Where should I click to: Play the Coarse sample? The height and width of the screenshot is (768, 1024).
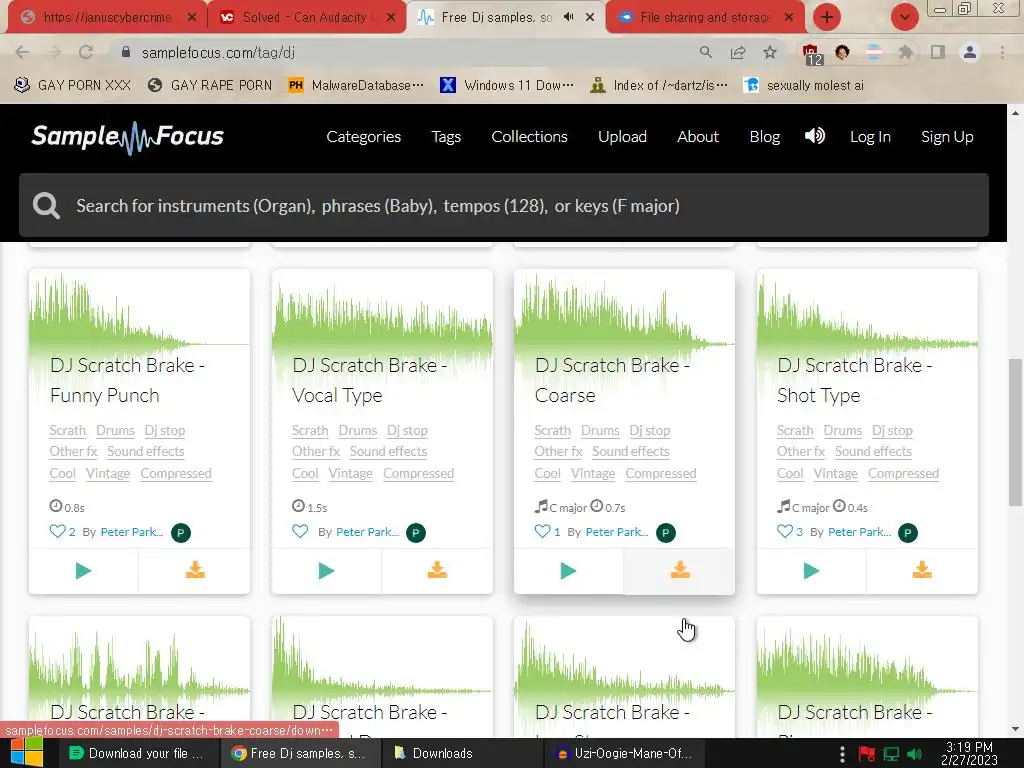(x=568, y=571)
